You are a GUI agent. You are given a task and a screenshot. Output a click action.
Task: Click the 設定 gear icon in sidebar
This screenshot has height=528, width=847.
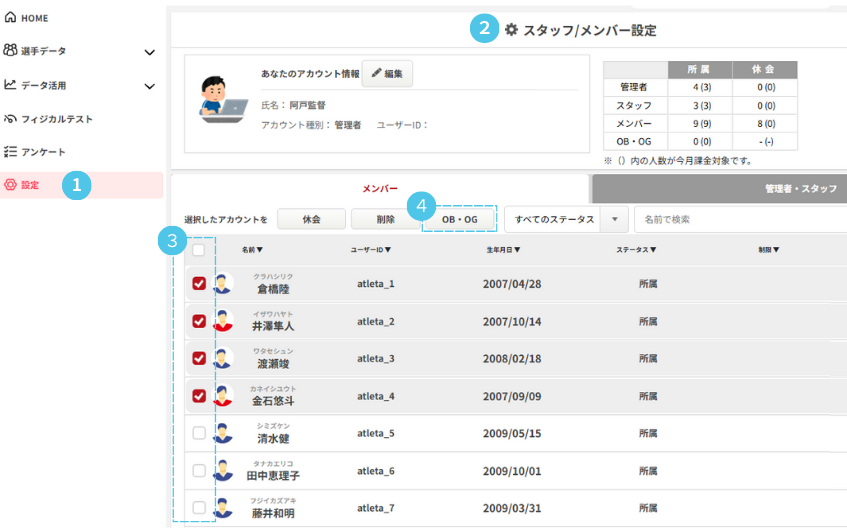pyautogui.click(x=10, y=185)
